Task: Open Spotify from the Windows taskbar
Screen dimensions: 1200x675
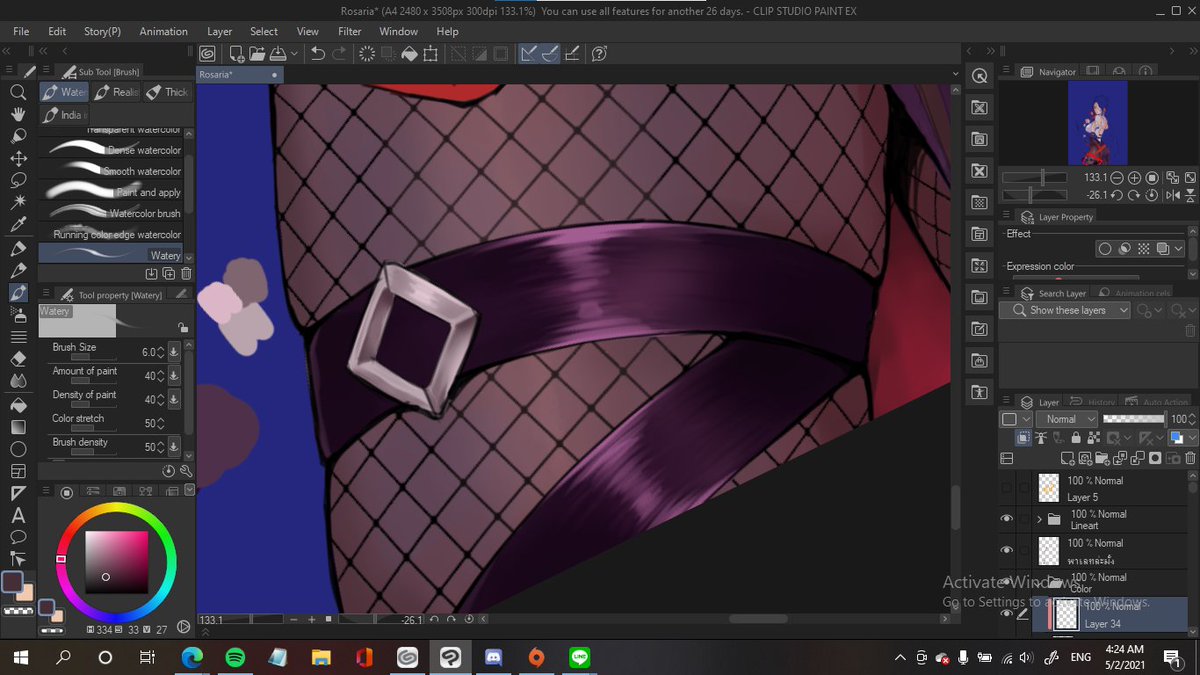Action: click(235, 658)
